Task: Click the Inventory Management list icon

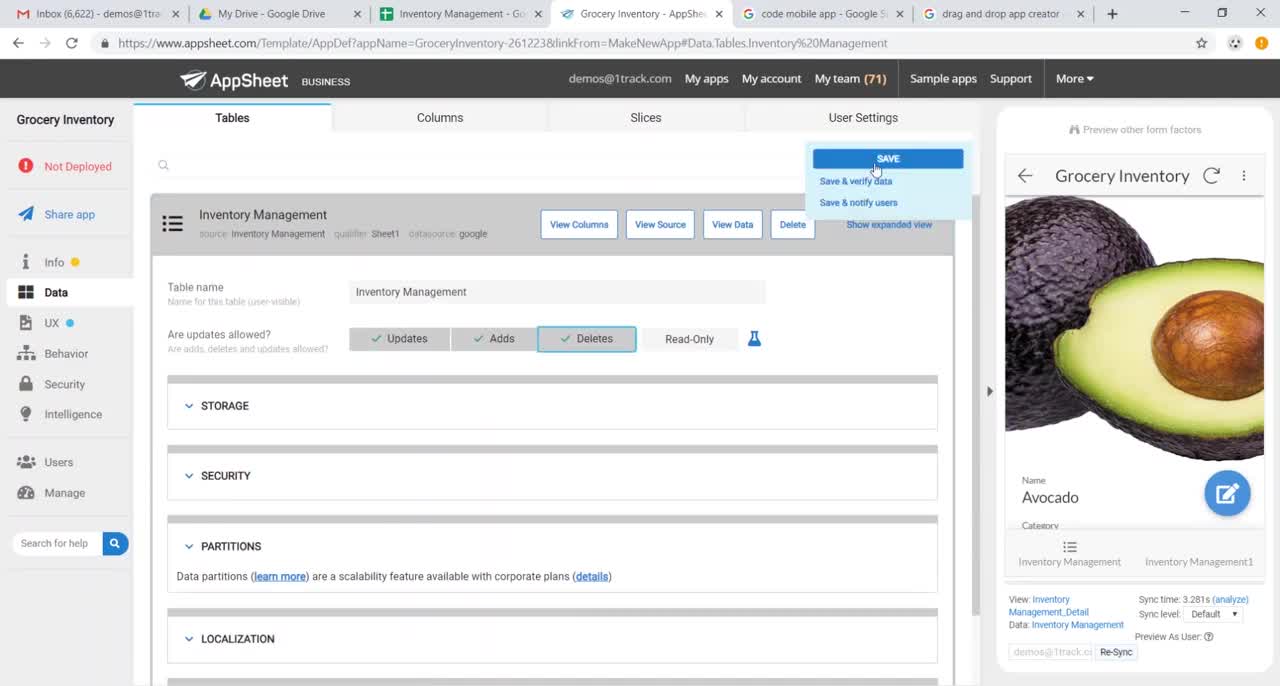Action: (173, 224)
